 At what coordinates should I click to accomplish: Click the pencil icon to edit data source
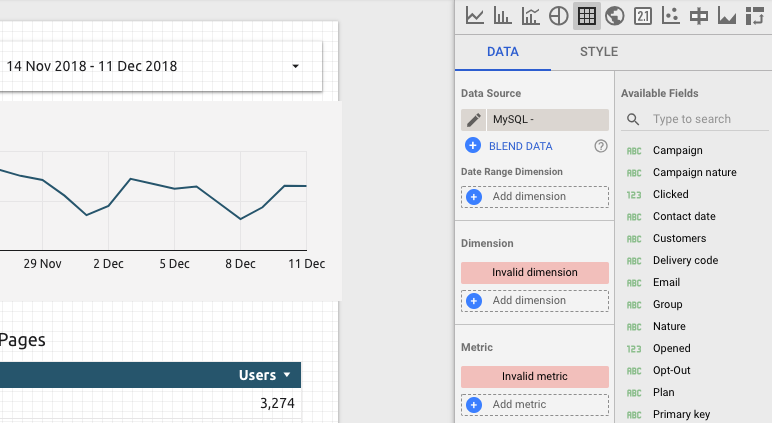474,120
